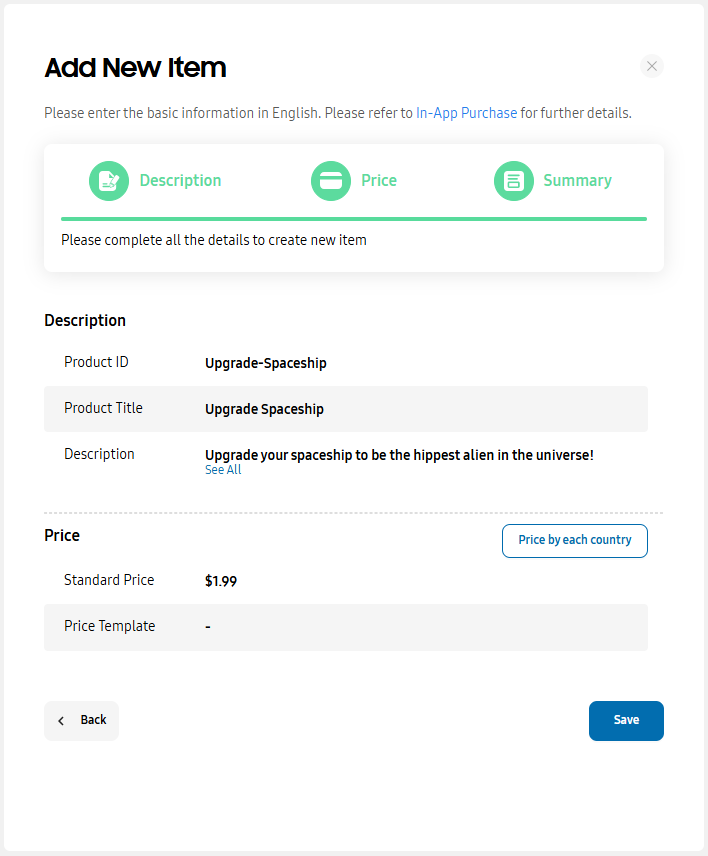This screenshot has height=856, width=708.
Task: Save the new item
Action: coord(626,720)
